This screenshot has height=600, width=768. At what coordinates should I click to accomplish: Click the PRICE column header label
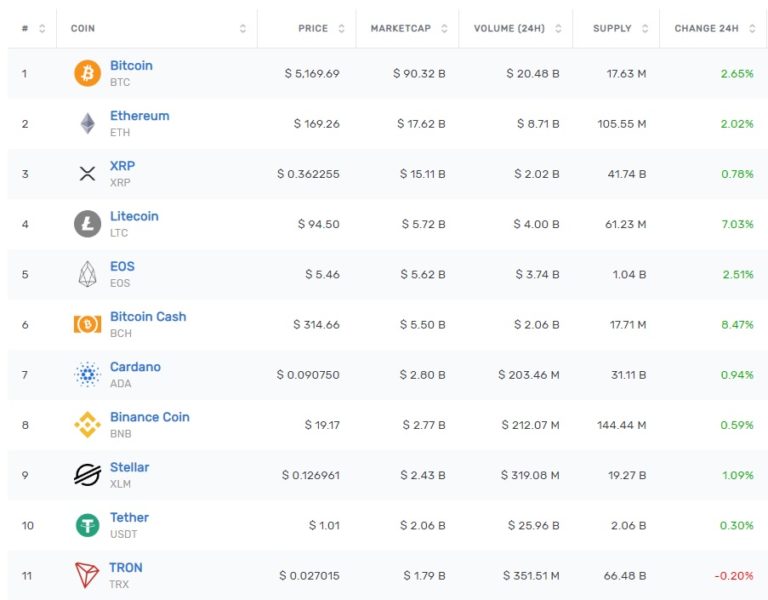[313, 28]
